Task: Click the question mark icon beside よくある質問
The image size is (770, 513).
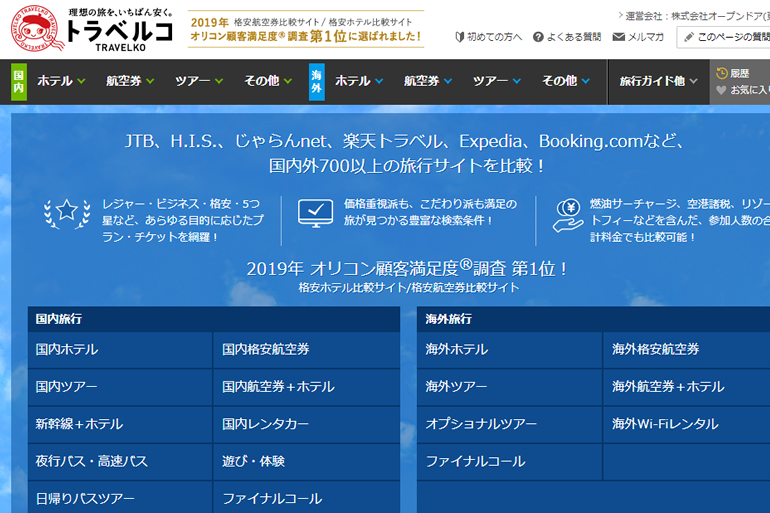Action: coord(538,37)
